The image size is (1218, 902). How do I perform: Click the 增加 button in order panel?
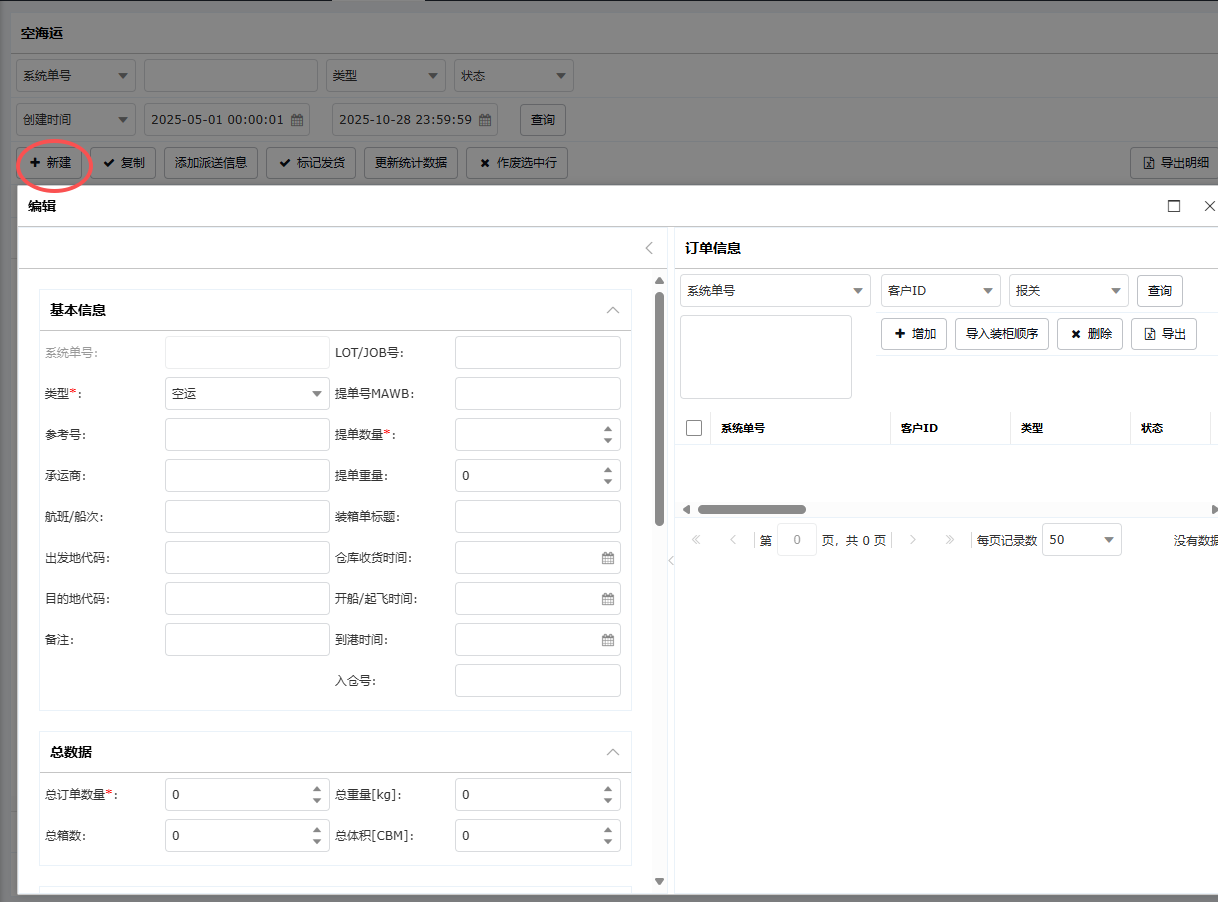pyautogui.click(x=914, y=334)
